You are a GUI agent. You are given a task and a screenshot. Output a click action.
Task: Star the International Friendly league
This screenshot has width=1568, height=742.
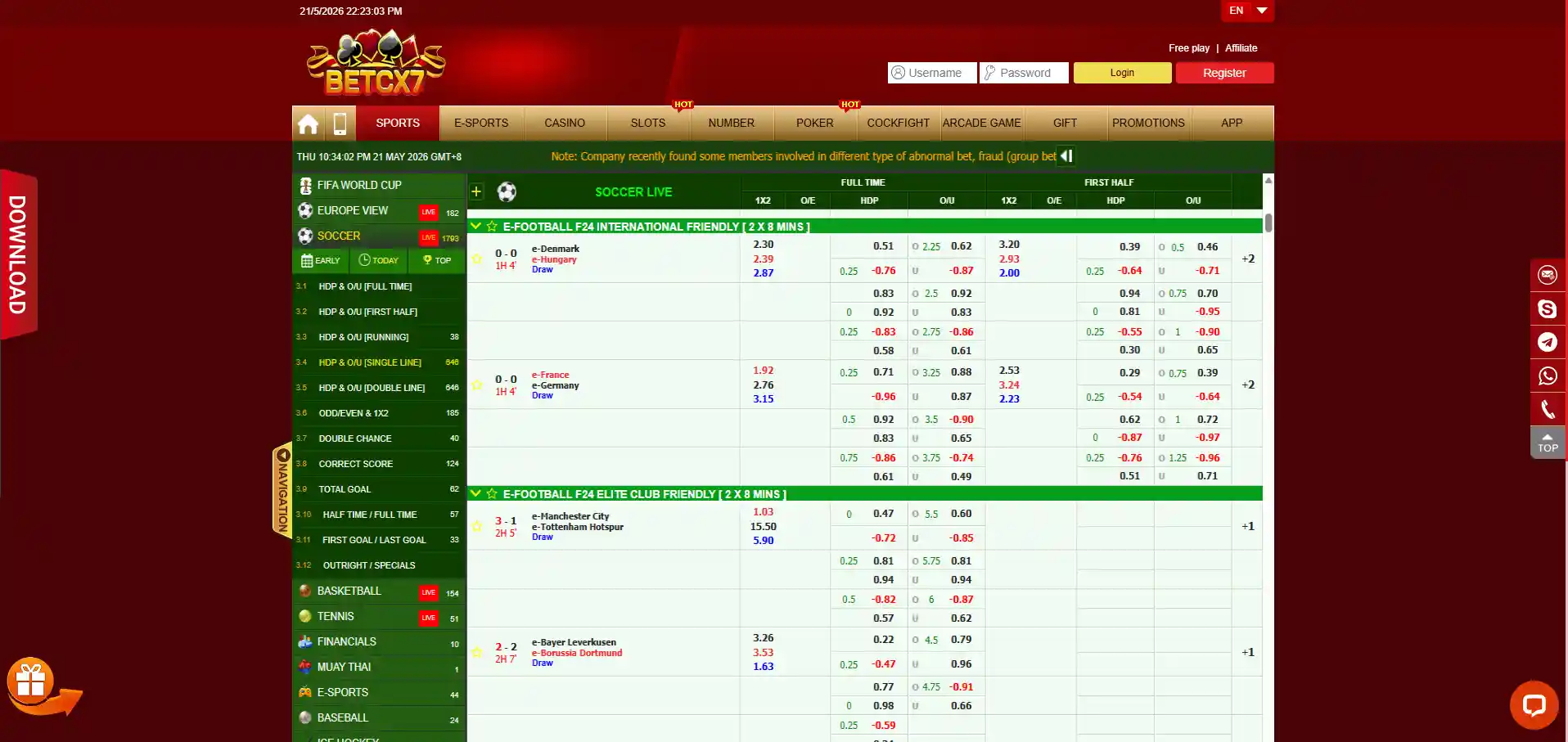pyautogui.click(x=492, y=227)
